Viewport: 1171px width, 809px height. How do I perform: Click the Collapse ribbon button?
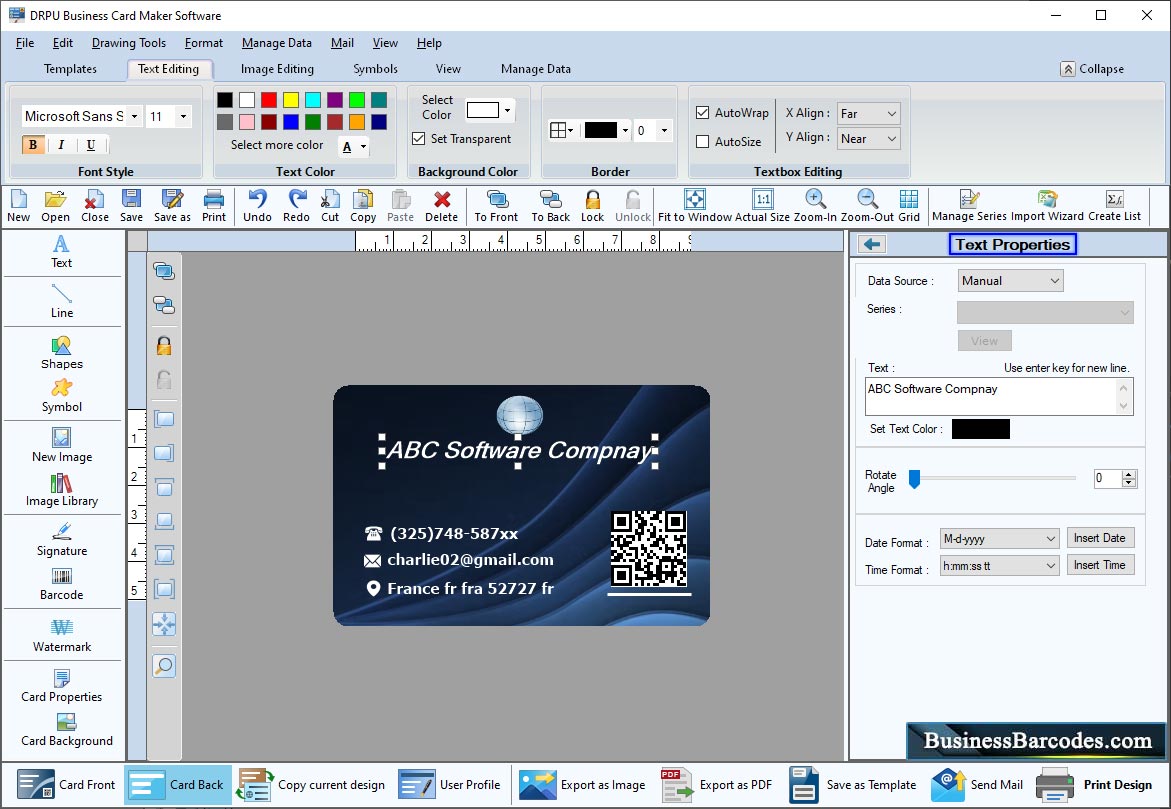[1092, 69]
